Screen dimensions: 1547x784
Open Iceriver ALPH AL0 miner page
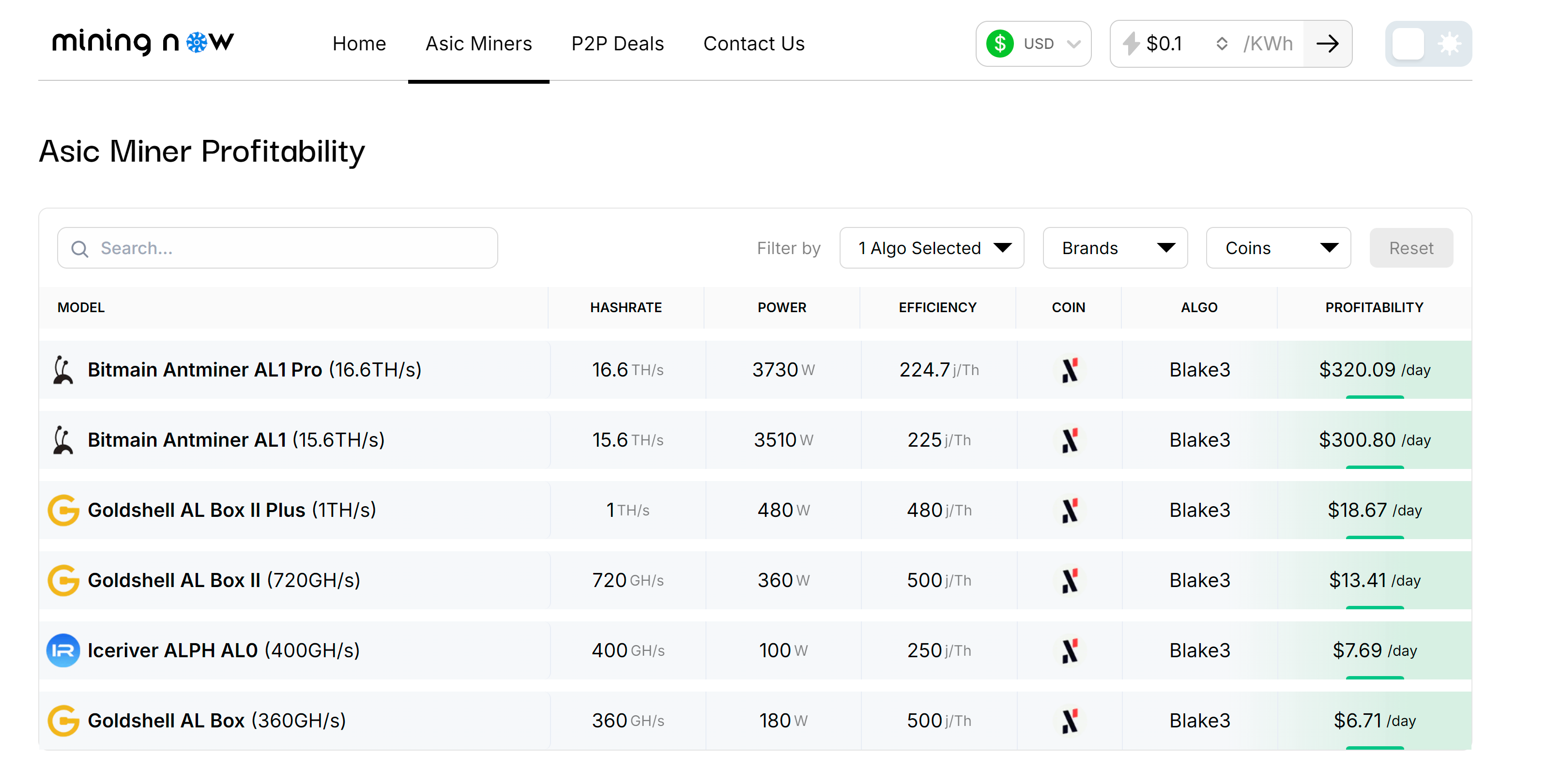[x=223, y=651]
